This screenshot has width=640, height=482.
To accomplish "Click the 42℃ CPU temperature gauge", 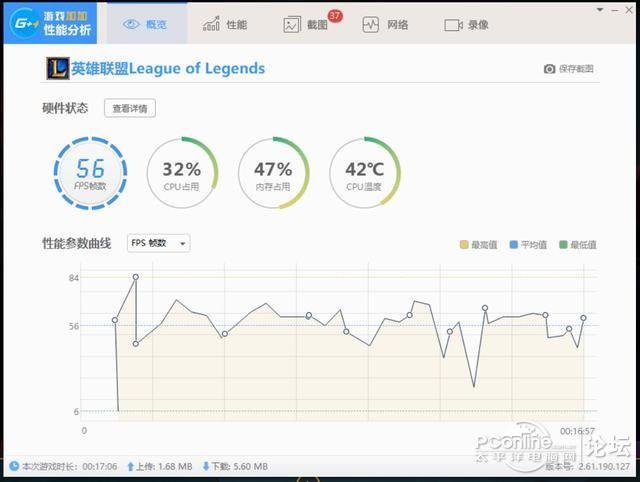I will pyautogui.click(x=365, y=173).
